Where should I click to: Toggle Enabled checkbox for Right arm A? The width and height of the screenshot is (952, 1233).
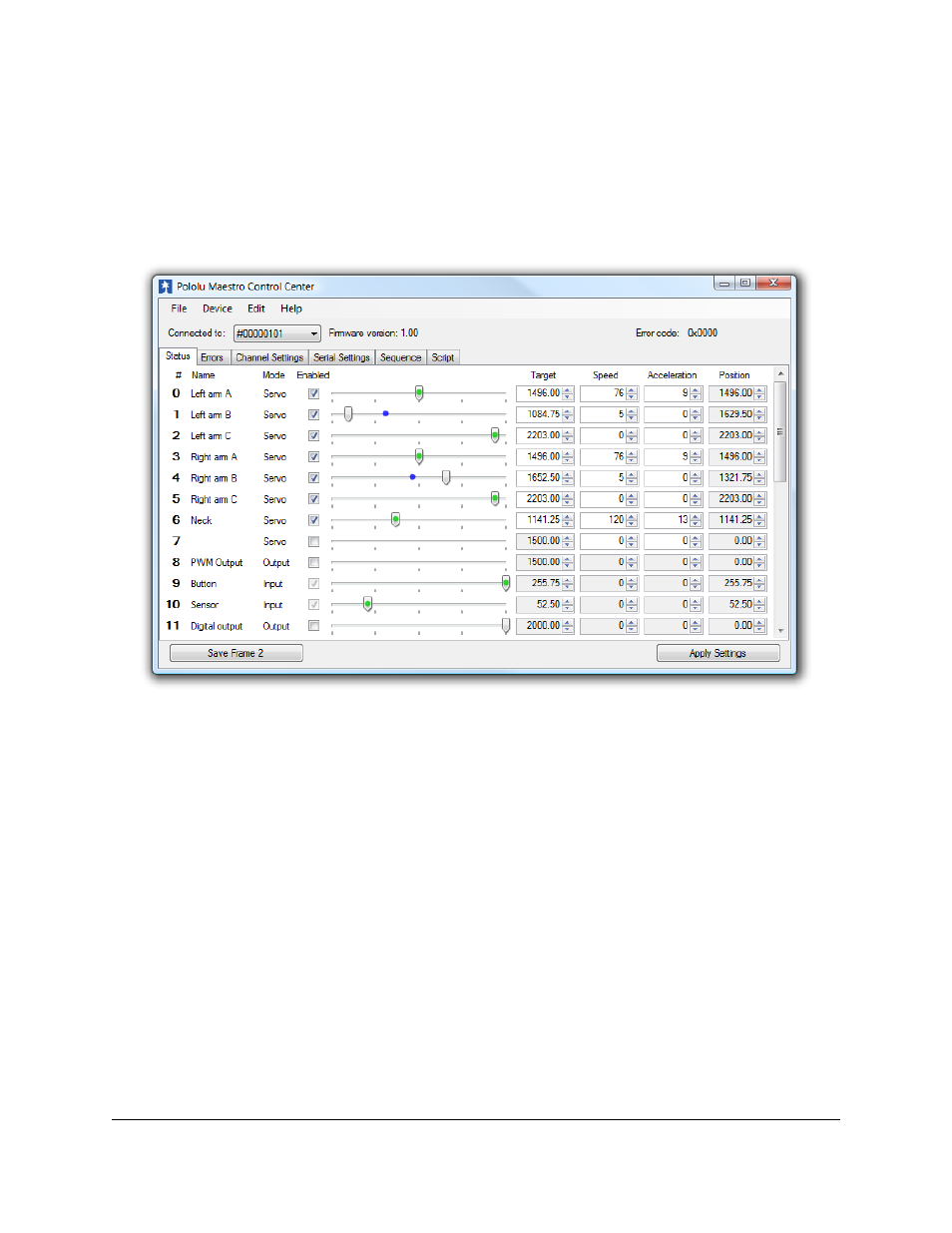[313, 457]
